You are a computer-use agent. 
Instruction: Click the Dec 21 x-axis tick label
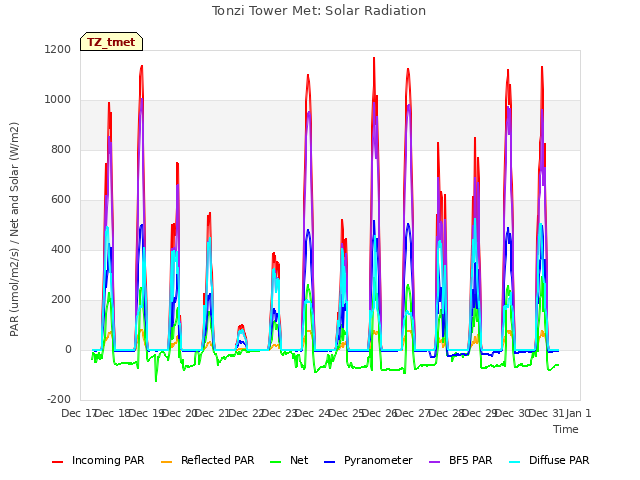(x=212, y=413)
